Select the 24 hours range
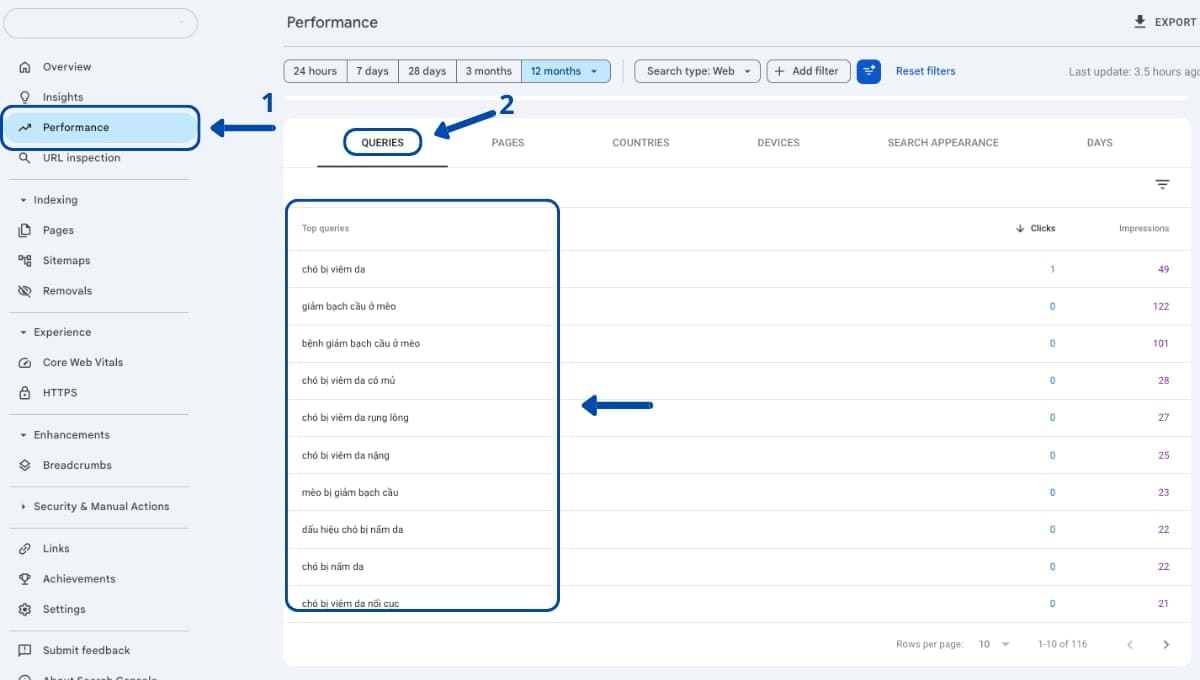Screen dimensions: 1200x680 coord(315,71)
